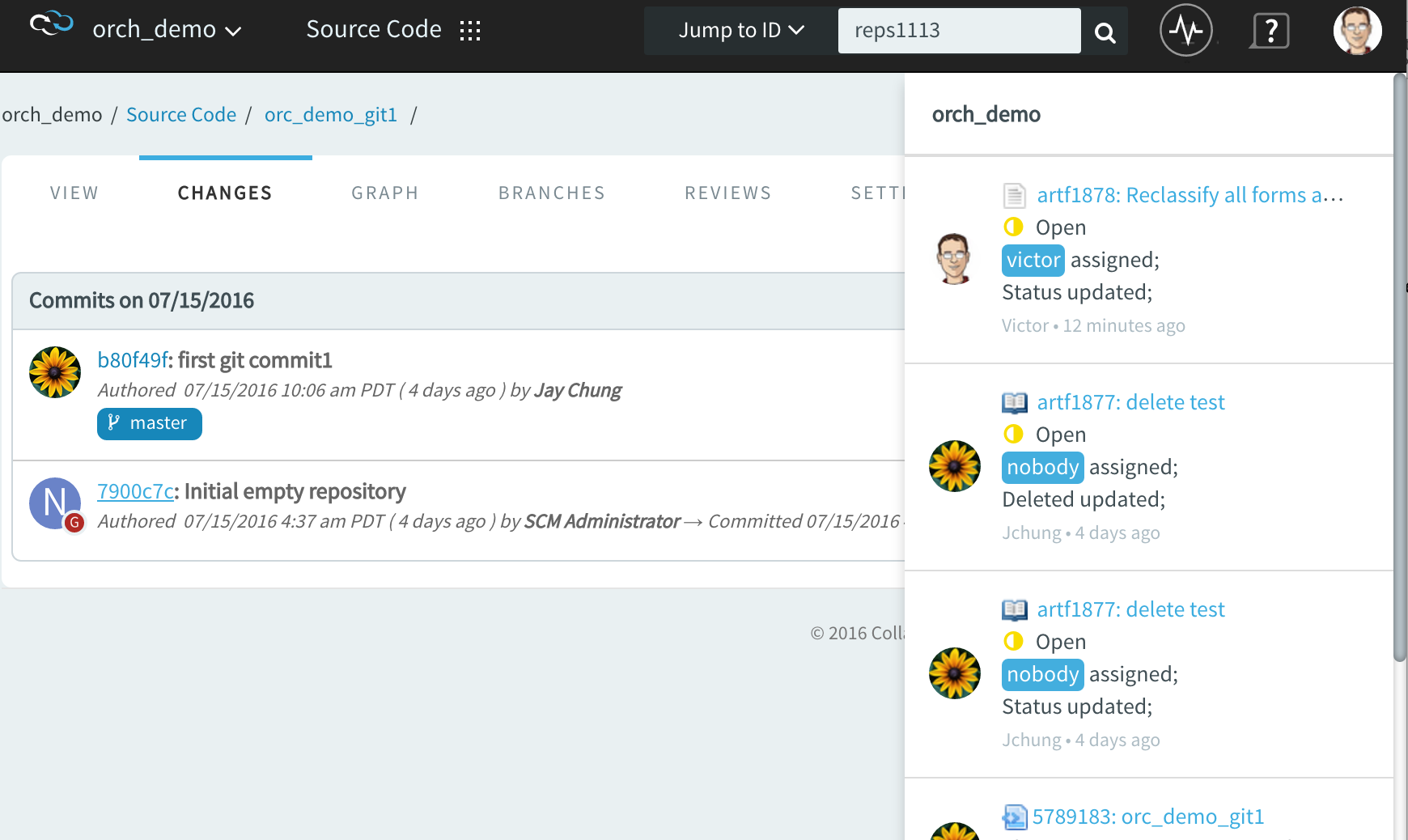
Task: Click the book icon beside 'Status updated' artf1877
Action: 1015,609
